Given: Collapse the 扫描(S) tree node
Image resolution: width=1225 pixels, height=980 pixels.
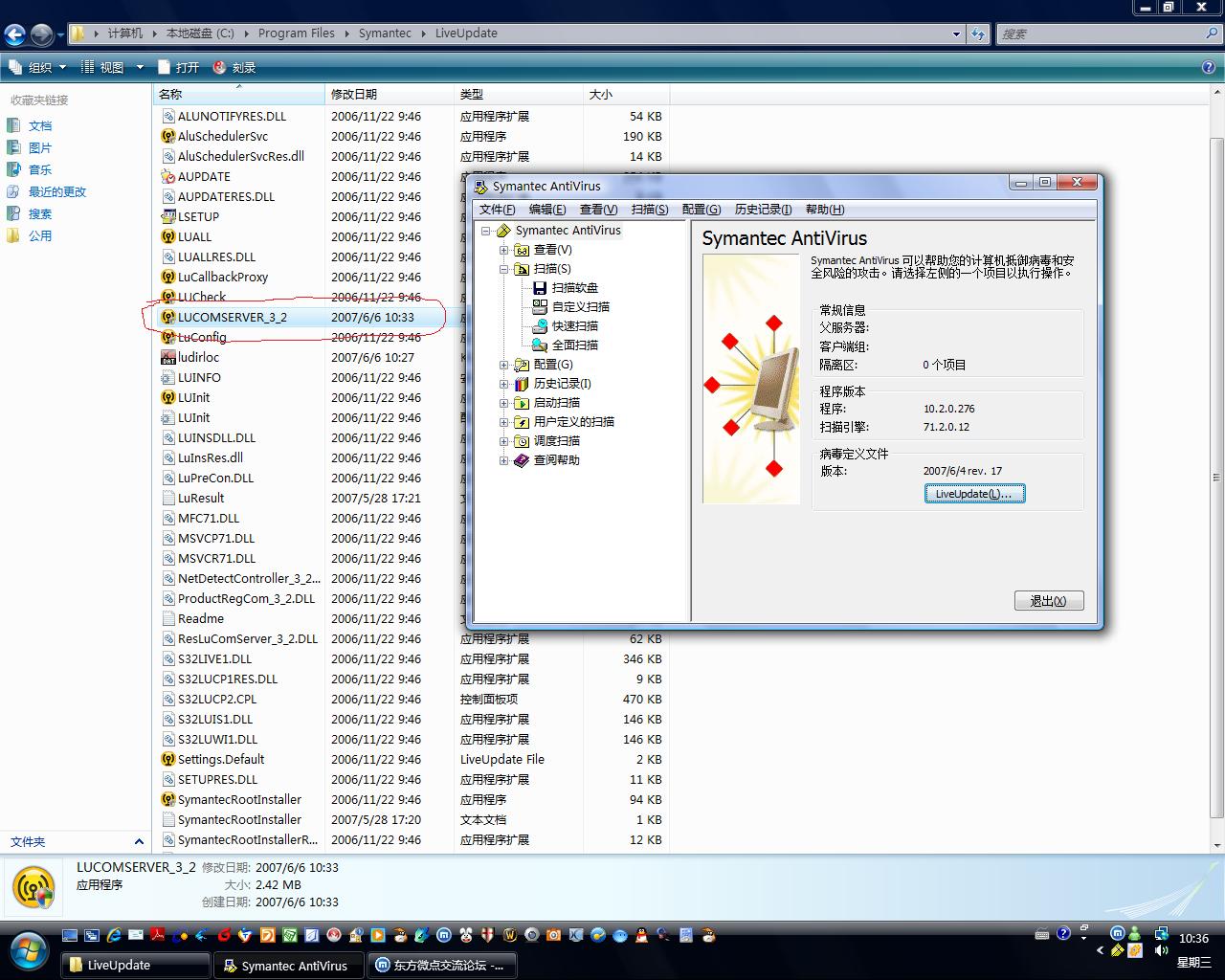Looking at the screenshot, I should click(x=504, y=269).
